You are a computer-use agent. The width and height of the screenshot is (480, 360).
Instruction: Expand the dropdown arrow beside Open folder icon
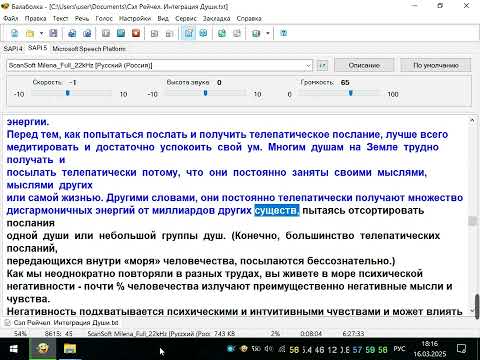pyautogui.click(x=41, y=33)
